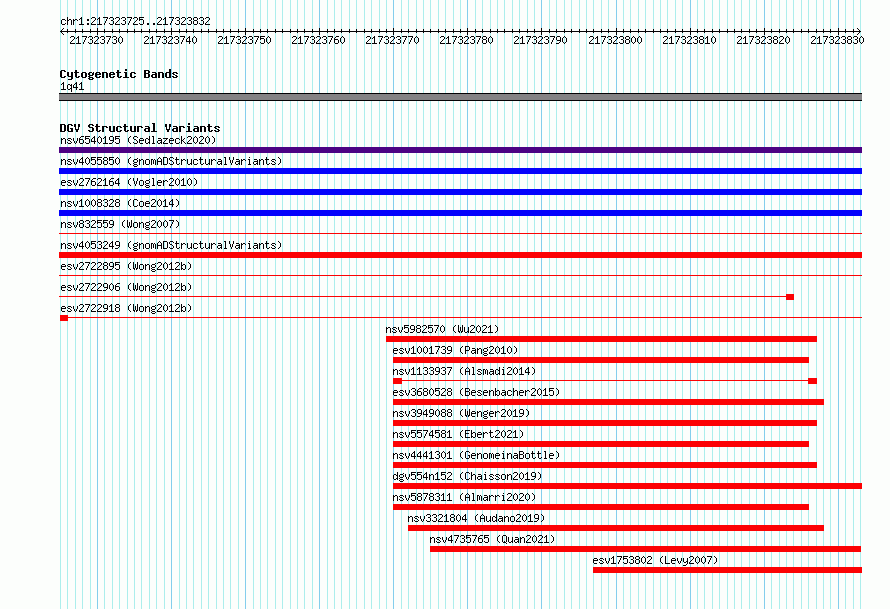Click the chr1:217323725..217323832 region label

tap(135, 21)
